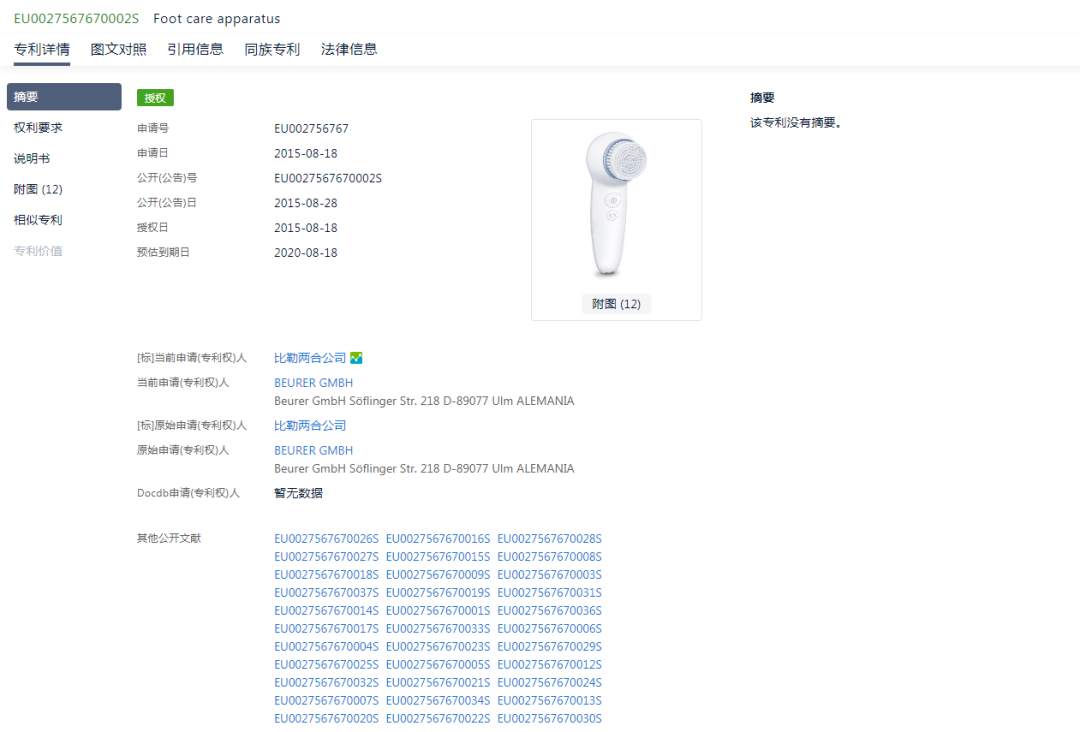Open document EU0027567670032S
The image size is (1080, 732).
326,682
